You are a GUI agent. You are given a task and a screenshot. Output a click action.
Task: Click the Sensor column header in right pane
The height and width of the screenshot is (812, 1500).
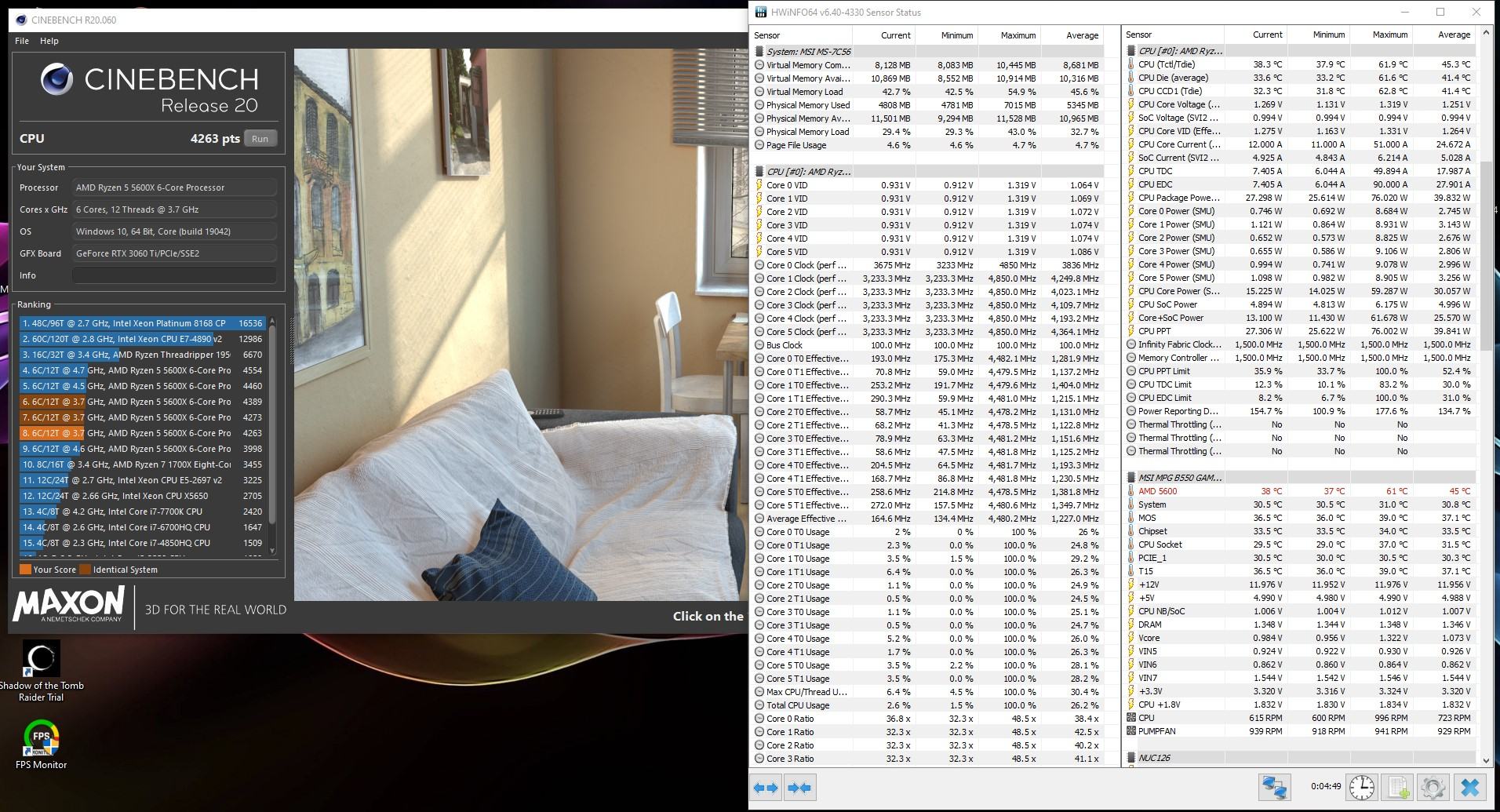click(1173, 35)
